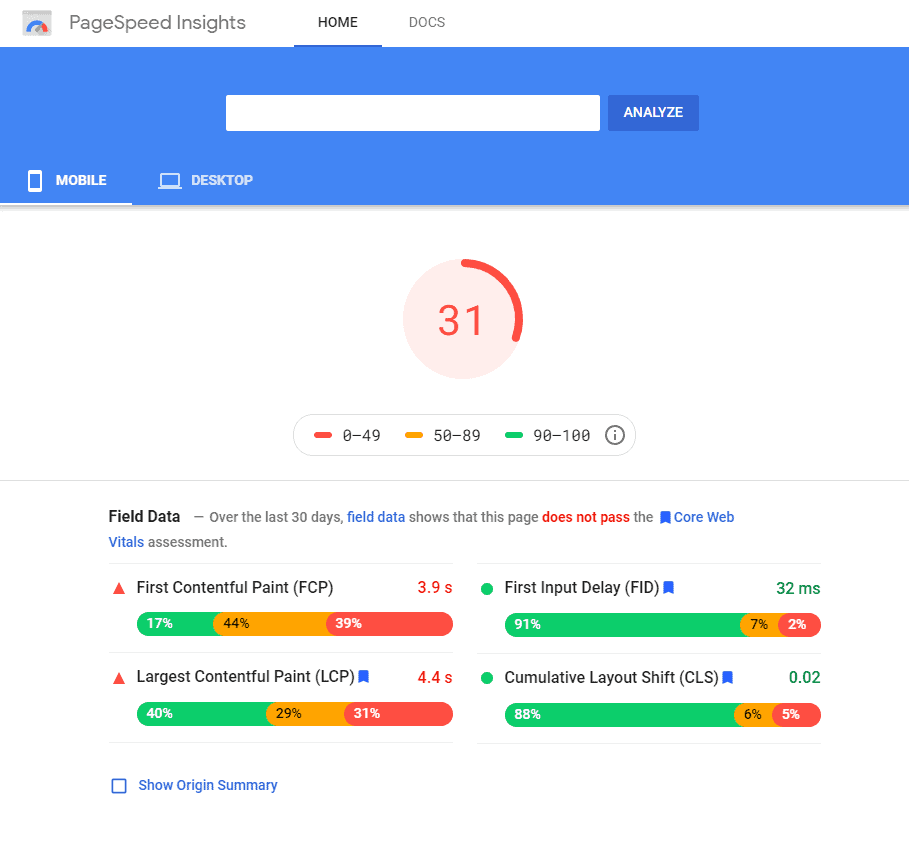Click the desktop laptop icon
Viewport: 909px width, 845px height.
(x=170, y=181)
